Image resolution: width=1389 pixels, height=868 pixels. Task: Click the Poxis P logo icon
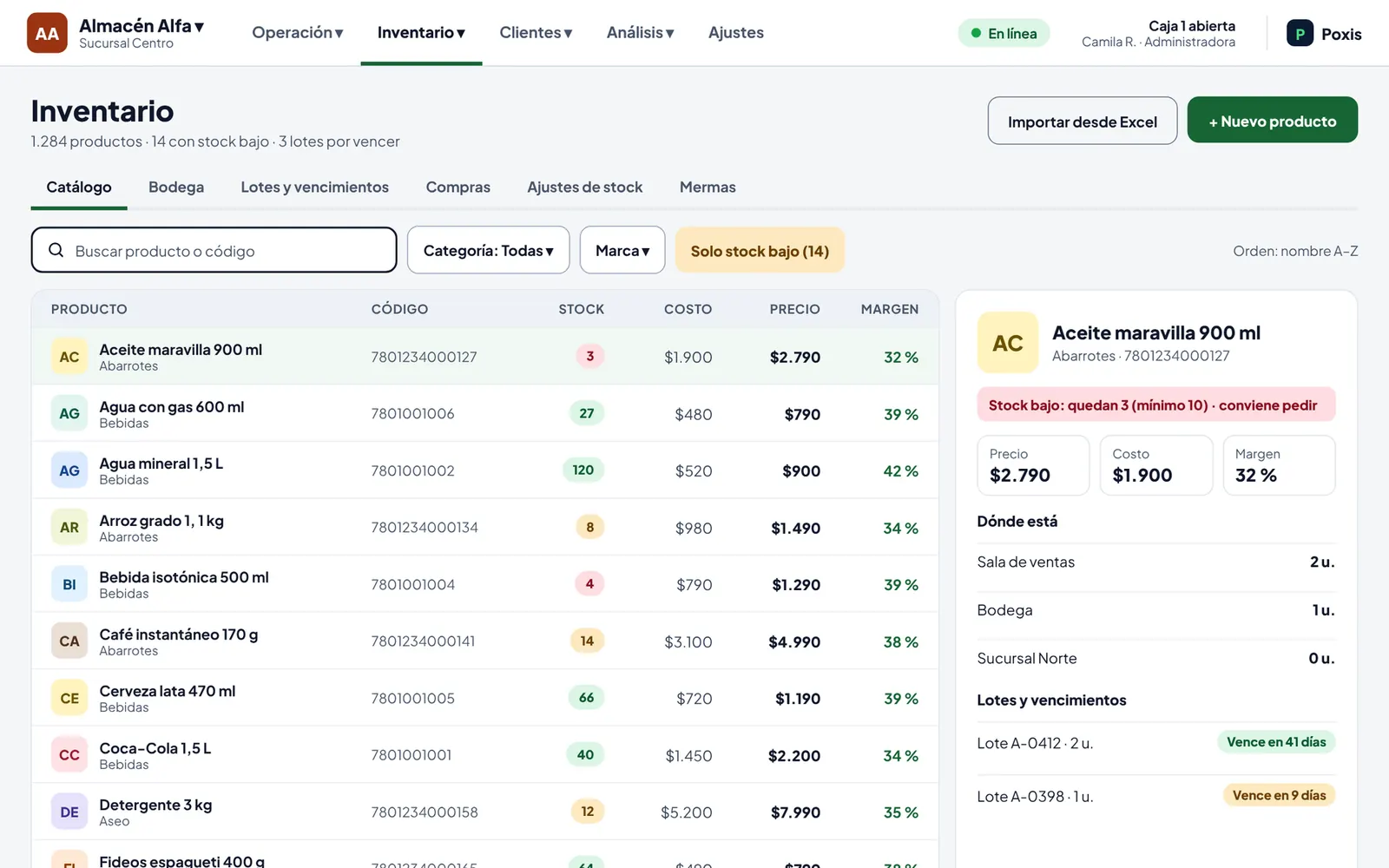click(x=1300, y=34)
